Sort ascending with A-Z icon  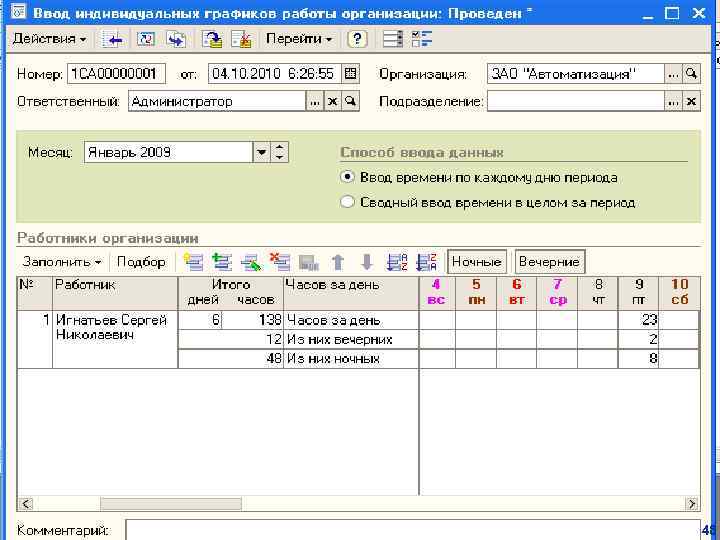[397, 262]
